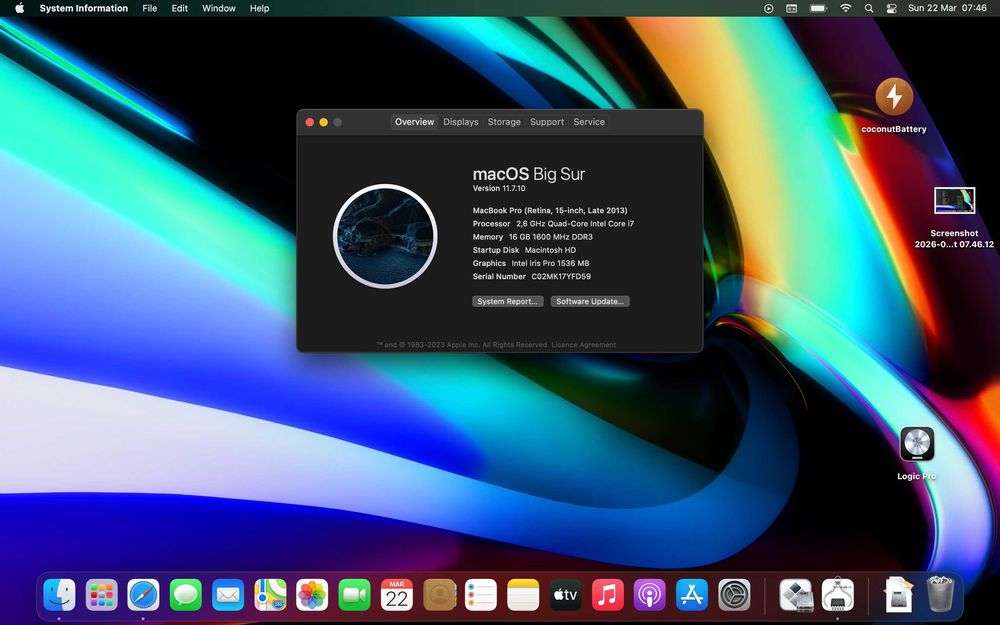Click the MacBook Pro (Retina, 15-inch, Late 2013) line

coord(550,210)
